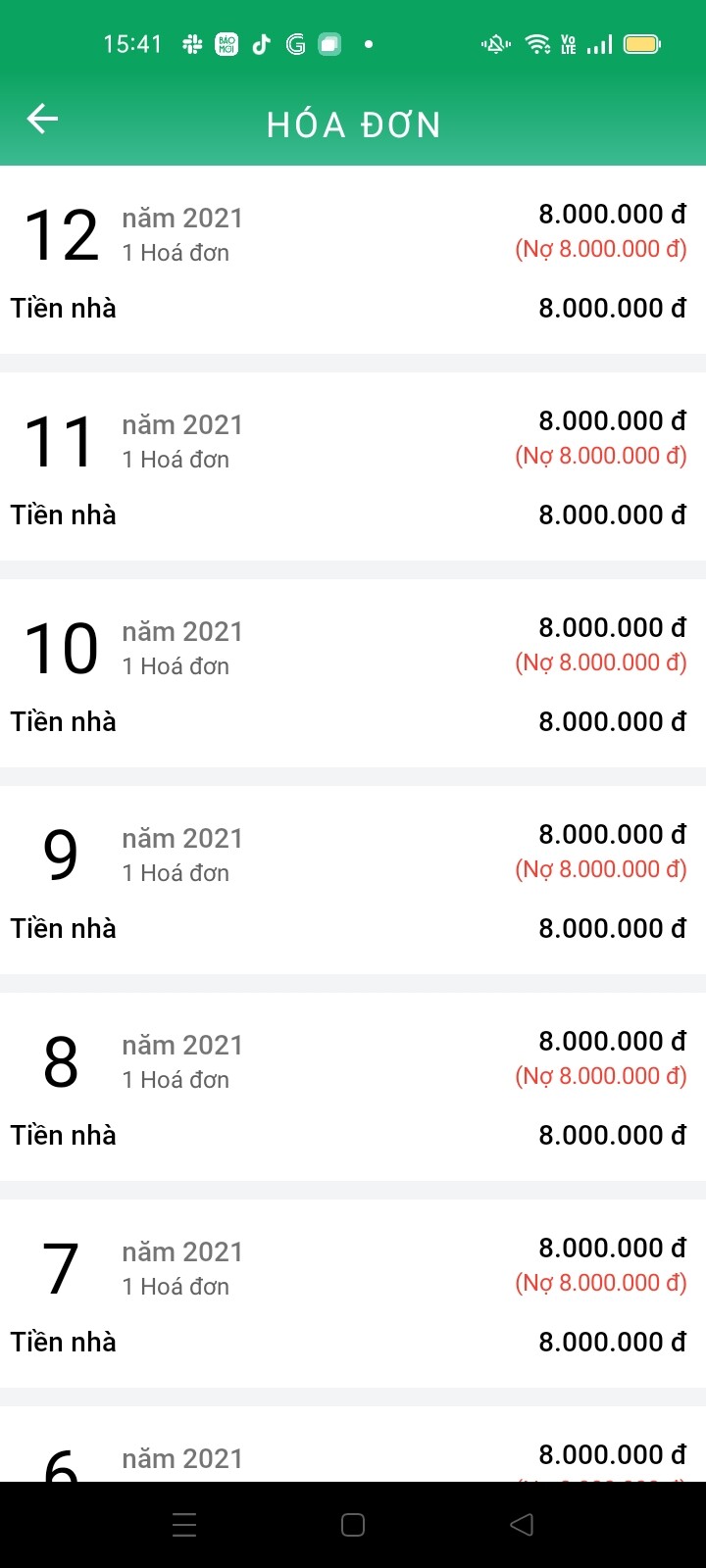
Task: Tap the battery status icon
Action: tap(642, 44)
